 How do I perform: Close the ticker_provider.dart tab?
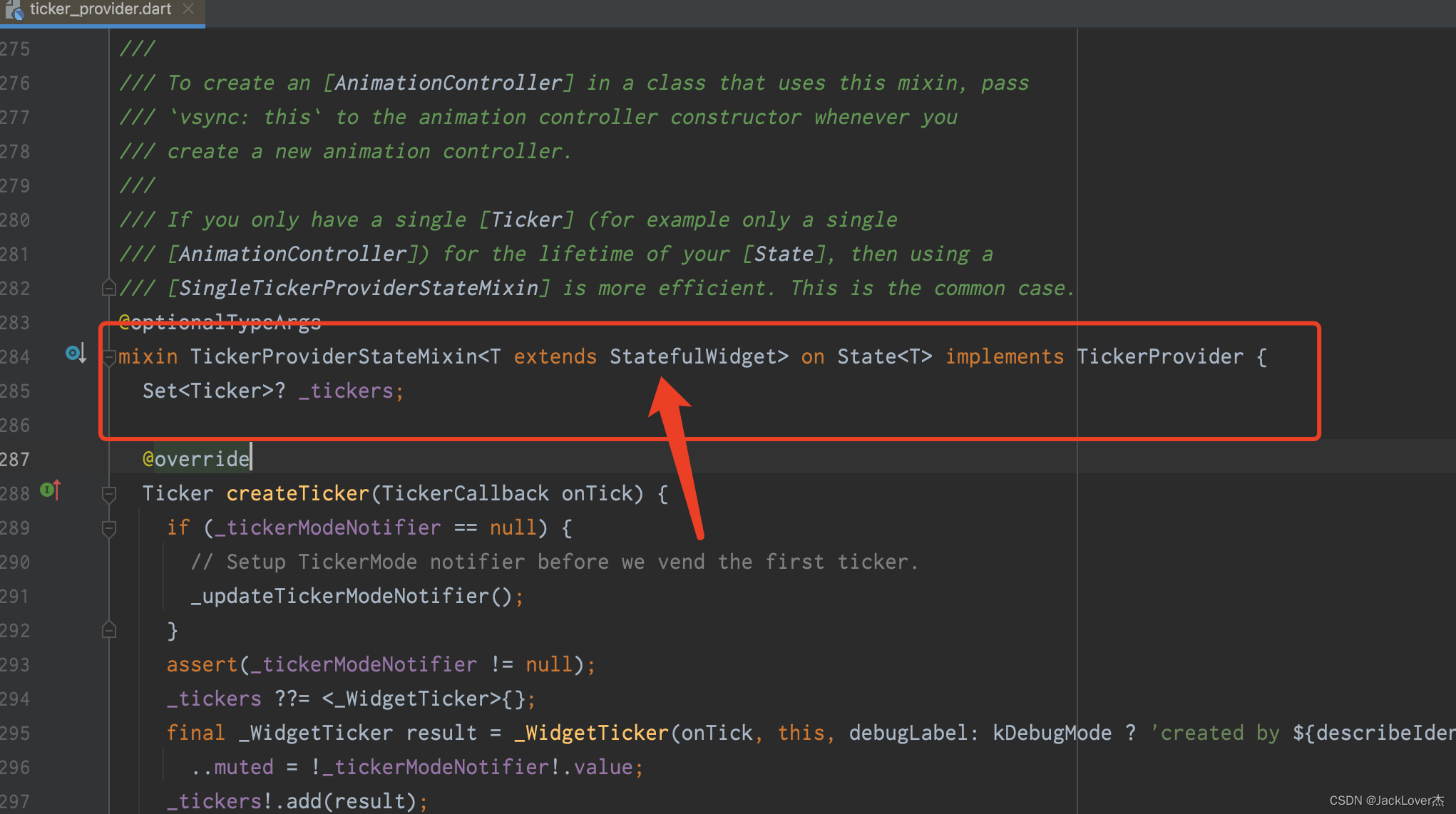point(188,9)
